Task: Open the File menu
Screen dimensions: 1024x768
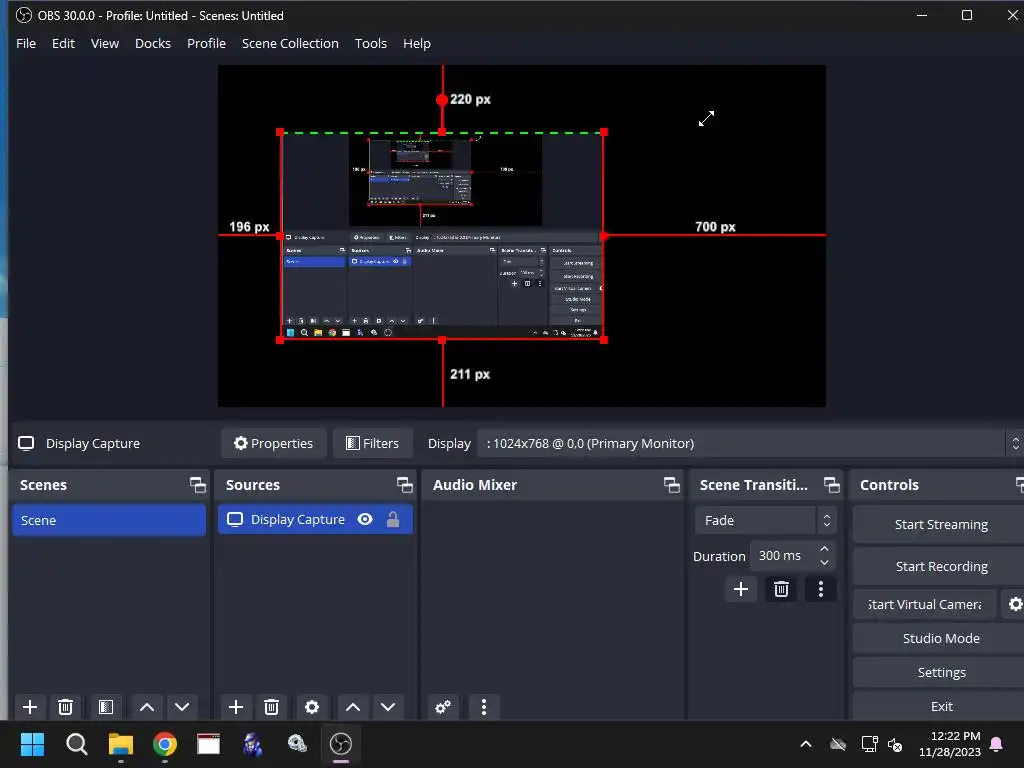Action: click(26, 43)
